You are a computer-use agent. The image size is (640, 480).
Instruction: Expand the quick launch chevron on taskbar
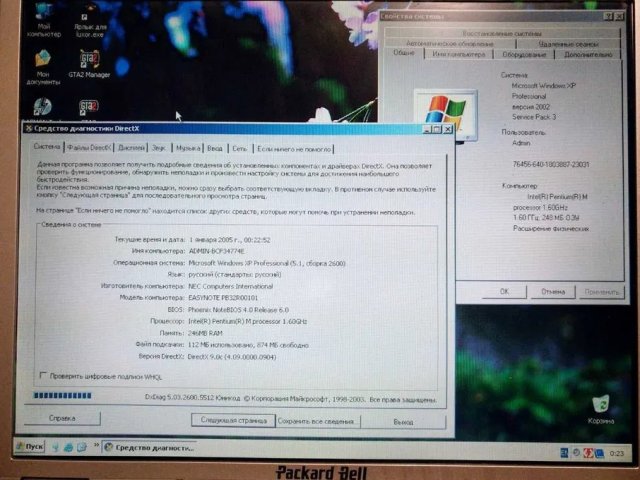click(96, 444)
